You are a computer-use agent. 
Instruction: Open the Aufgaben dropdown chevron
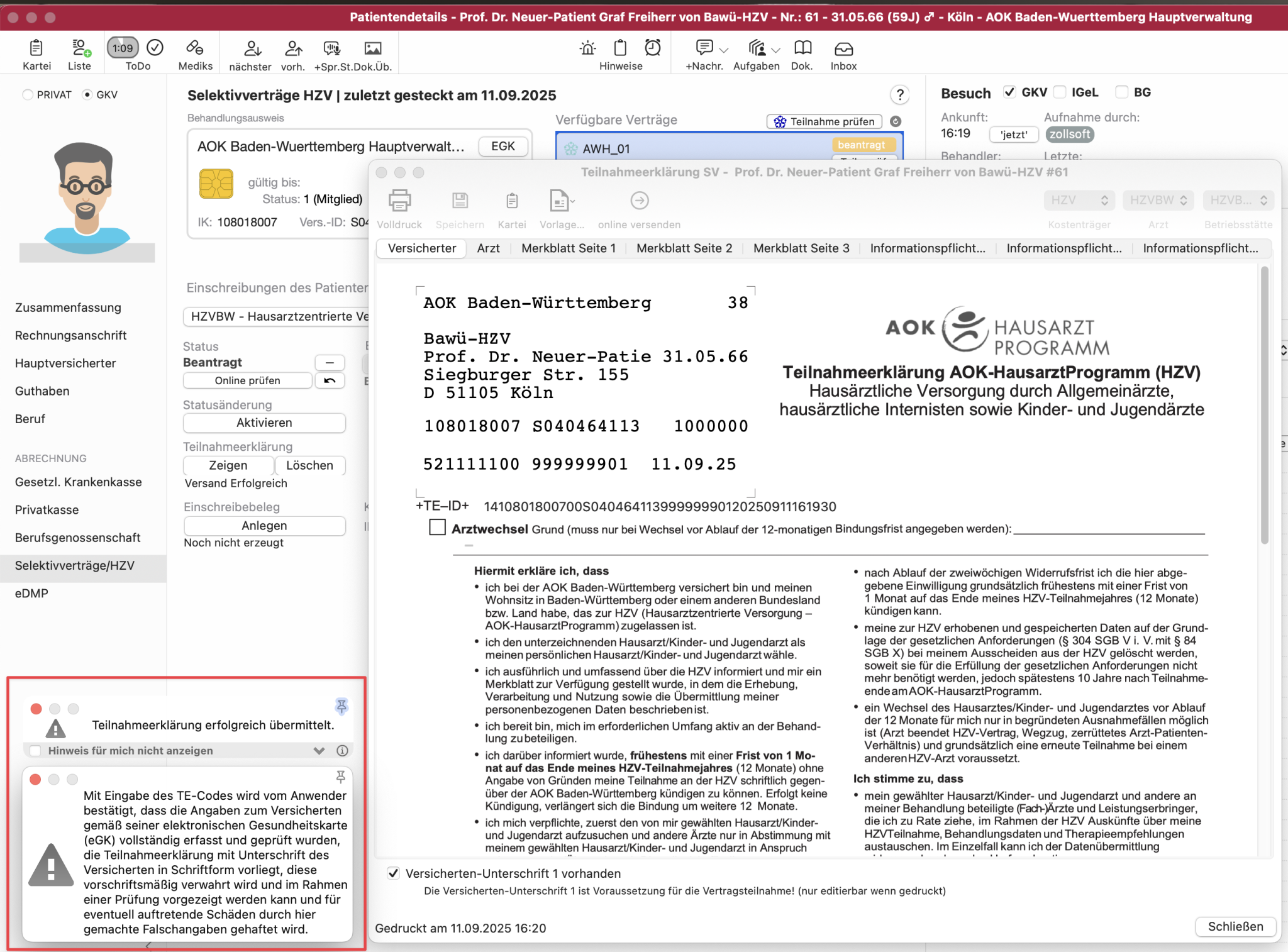(x=775, y=50)
